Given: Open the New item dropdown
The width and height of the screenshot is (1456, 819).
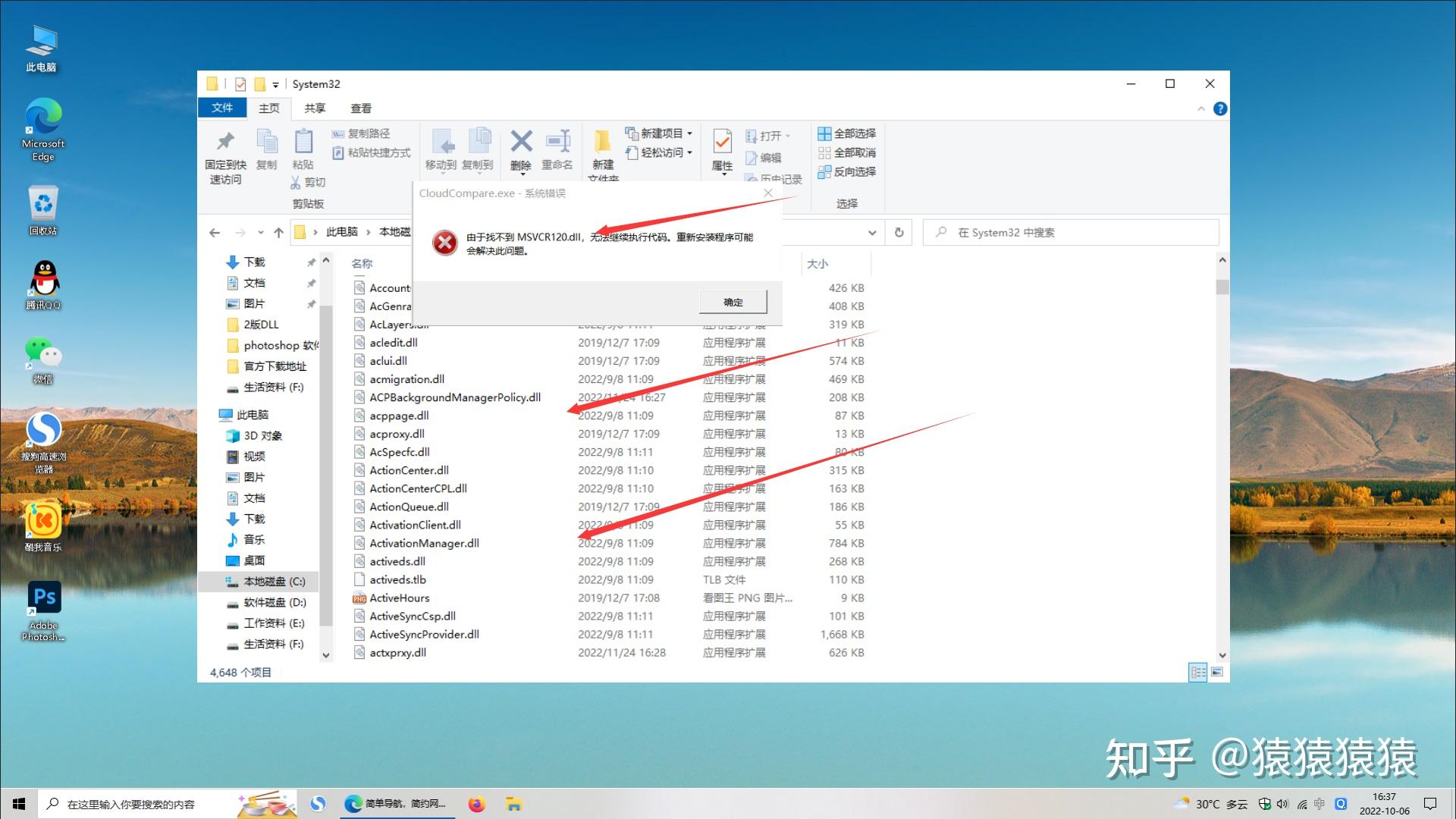Looking at the screenshot, I should point(659,133).
